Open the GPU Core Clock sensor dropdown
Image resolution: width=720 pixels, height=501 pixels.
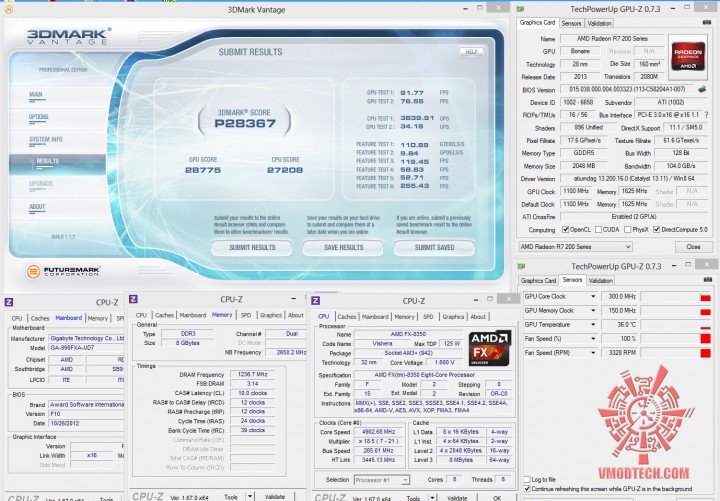point(593,297)
